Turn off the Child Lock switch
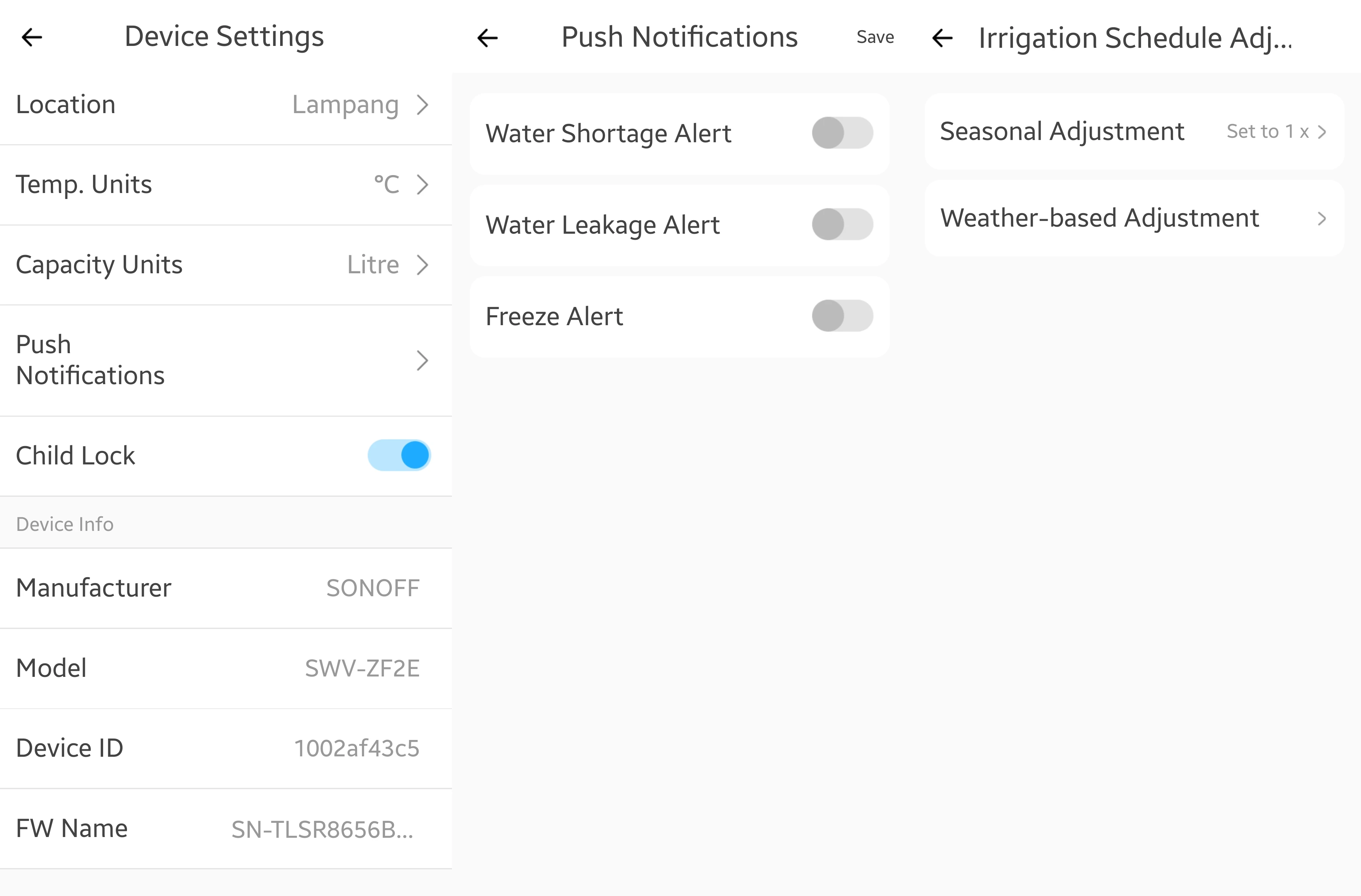 pos(399,455)
